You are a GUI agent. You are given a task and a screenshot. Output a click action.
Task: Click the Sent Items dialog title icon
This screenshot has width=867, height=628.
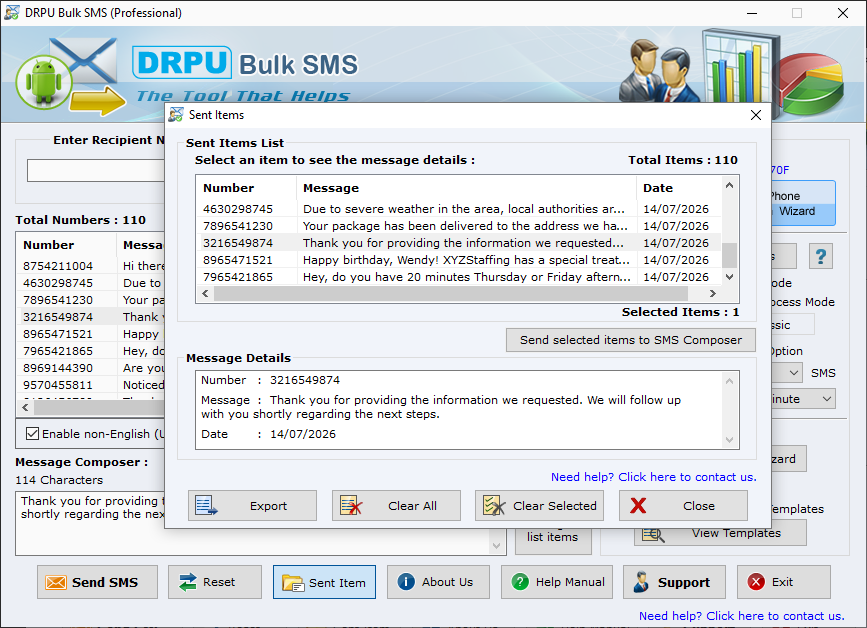pyautogui.click(x=176, y=115)
